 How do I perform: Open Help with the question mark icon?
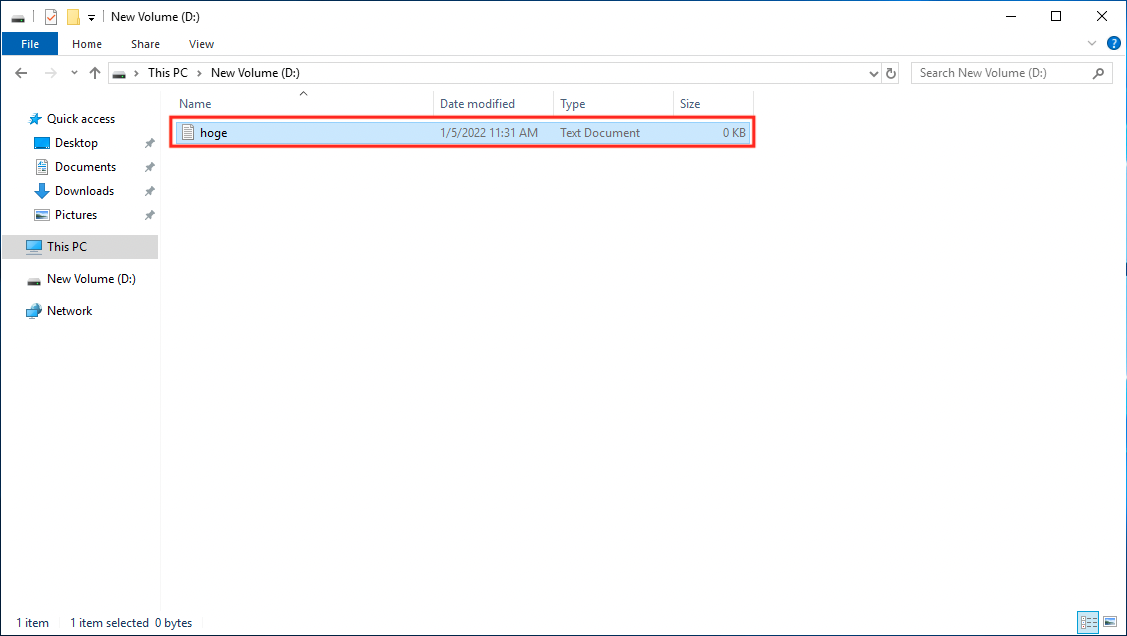(1114, 43)
